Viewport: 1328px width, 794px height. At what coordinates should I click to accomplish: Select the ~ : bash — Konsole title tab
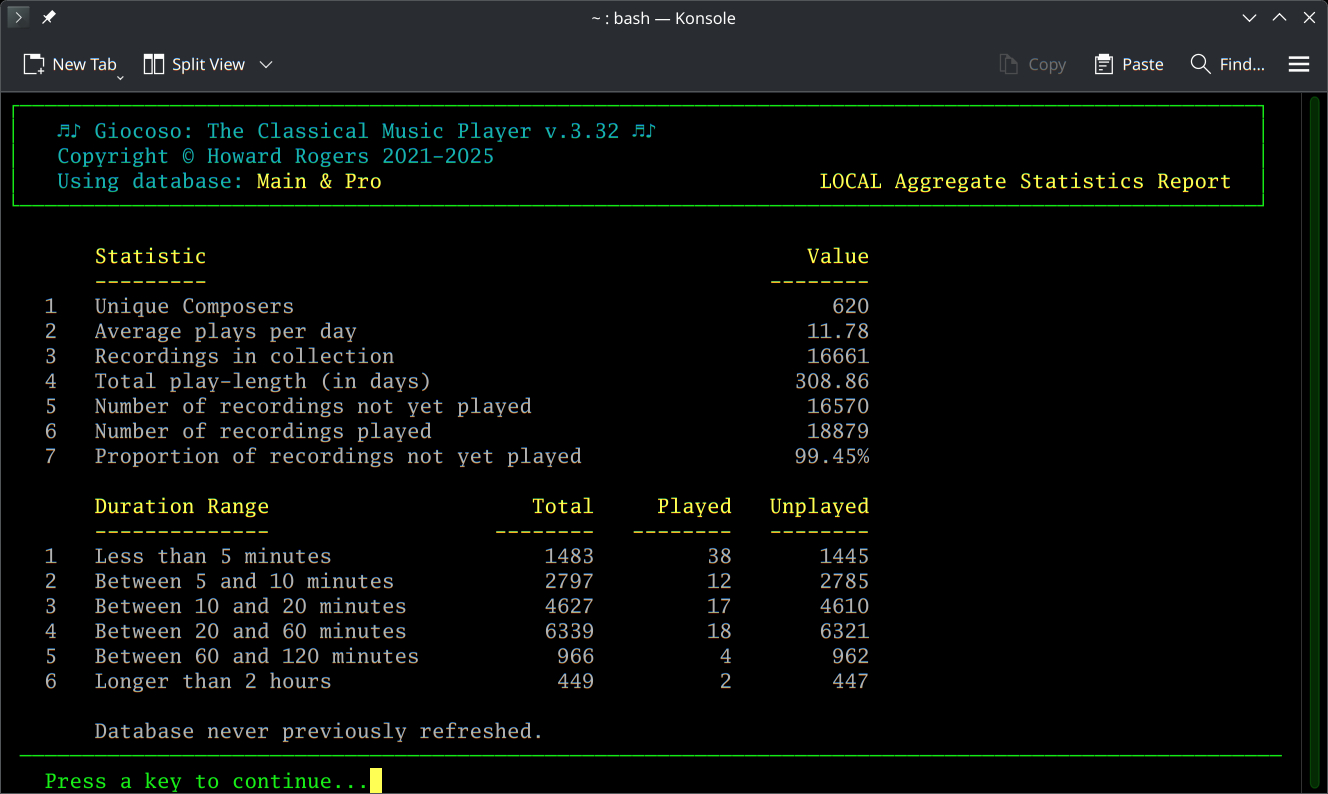[x=663, y=17]
